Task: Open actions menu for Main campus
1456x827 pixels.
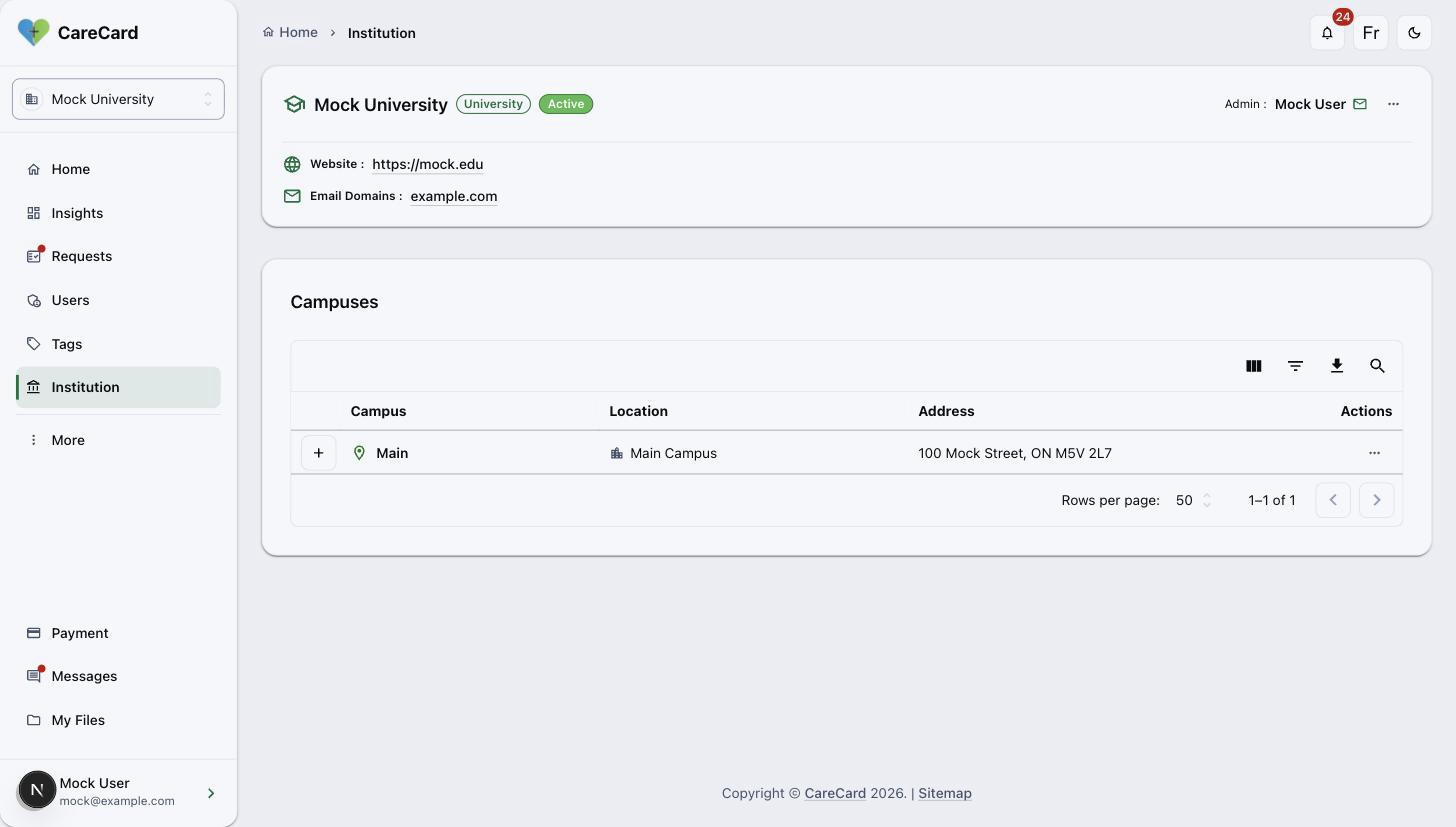Action: coord(1374,453)
